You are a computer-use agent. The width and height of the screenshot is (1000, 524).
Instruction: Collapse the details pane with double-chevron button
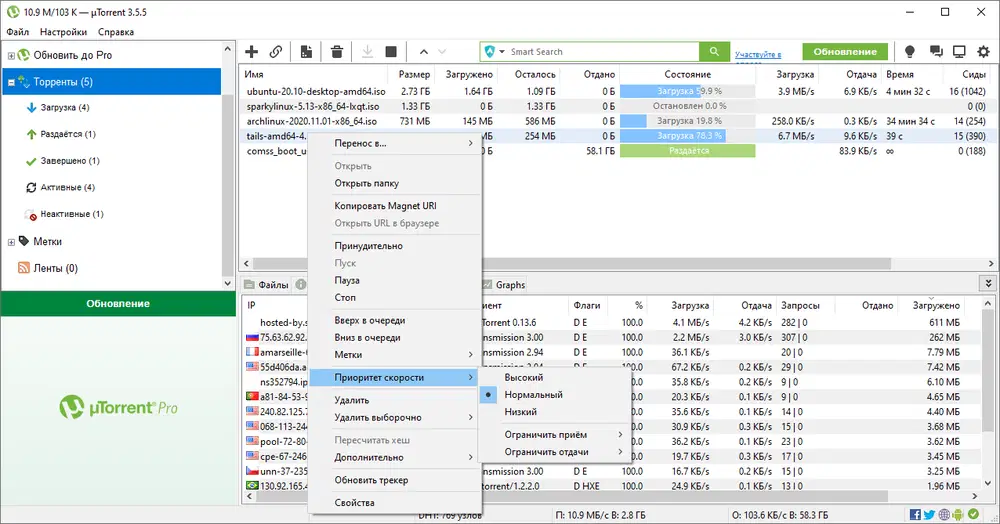(x=988, y=284)
